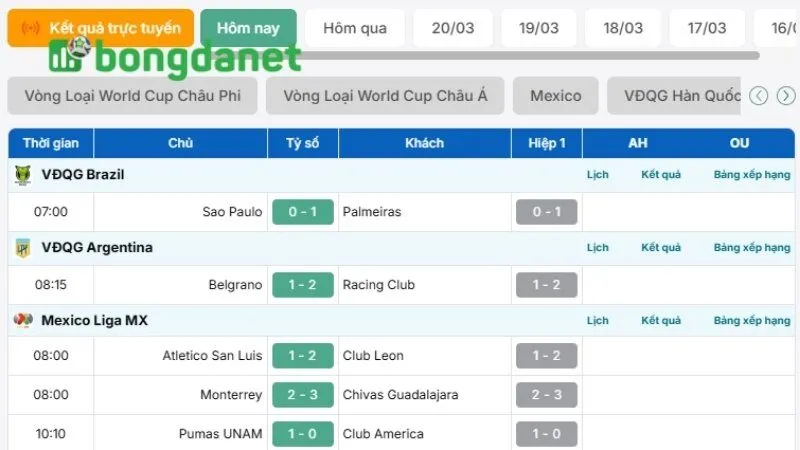Filter by Vòng Loại World Cup Châu Á
This screenshot has width=800, height=450.
click(385, 96)
